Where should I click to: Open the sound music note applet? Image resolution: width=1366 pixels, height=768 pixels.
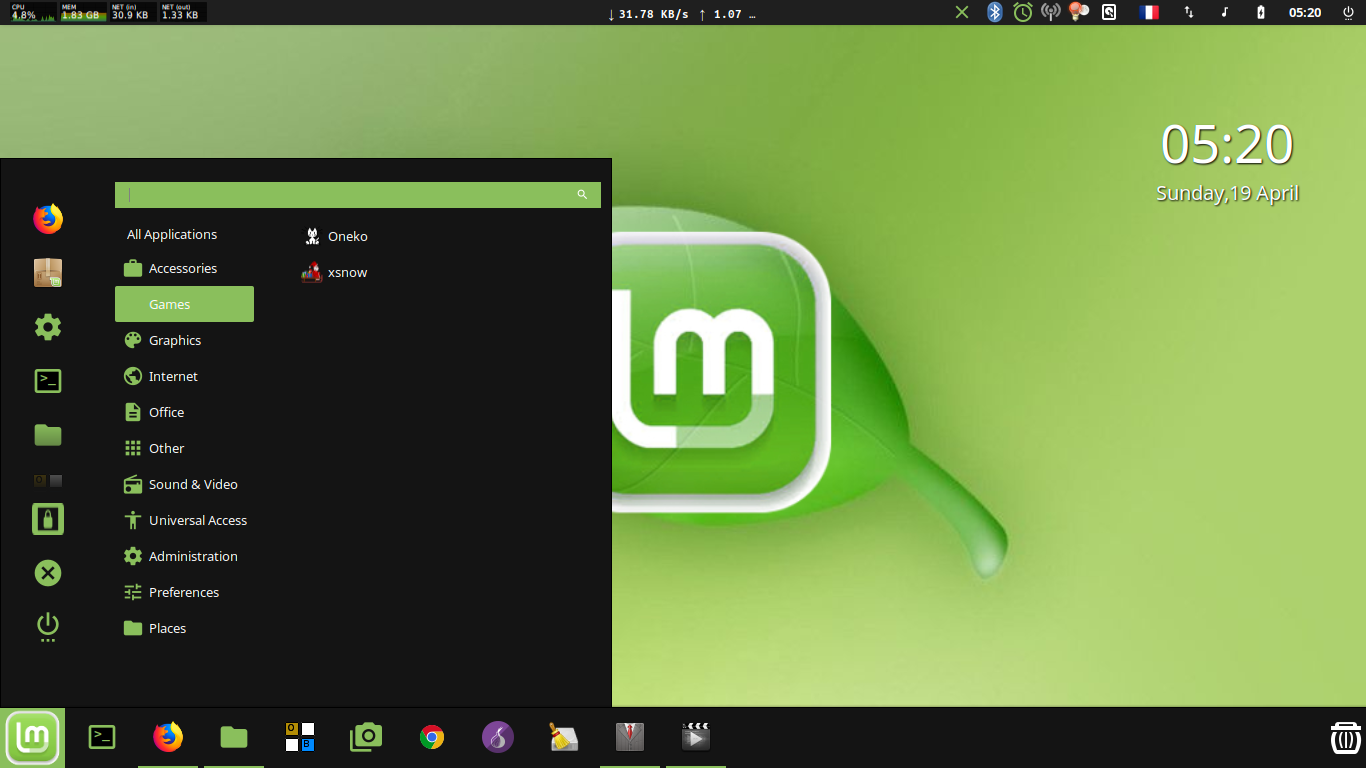1225,12
